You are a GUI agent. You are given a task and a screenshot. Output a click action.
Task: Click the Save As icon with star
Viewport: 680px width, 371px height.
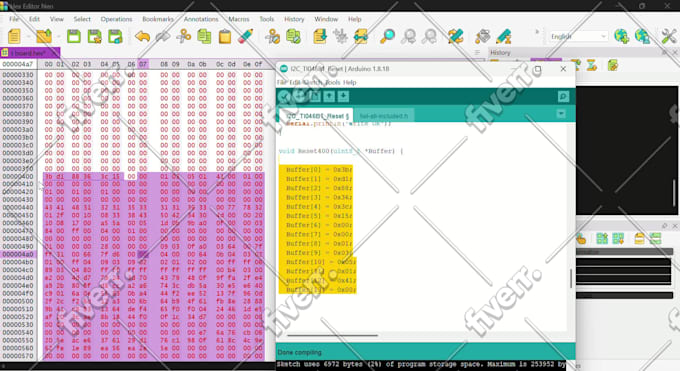pos(95,36)
